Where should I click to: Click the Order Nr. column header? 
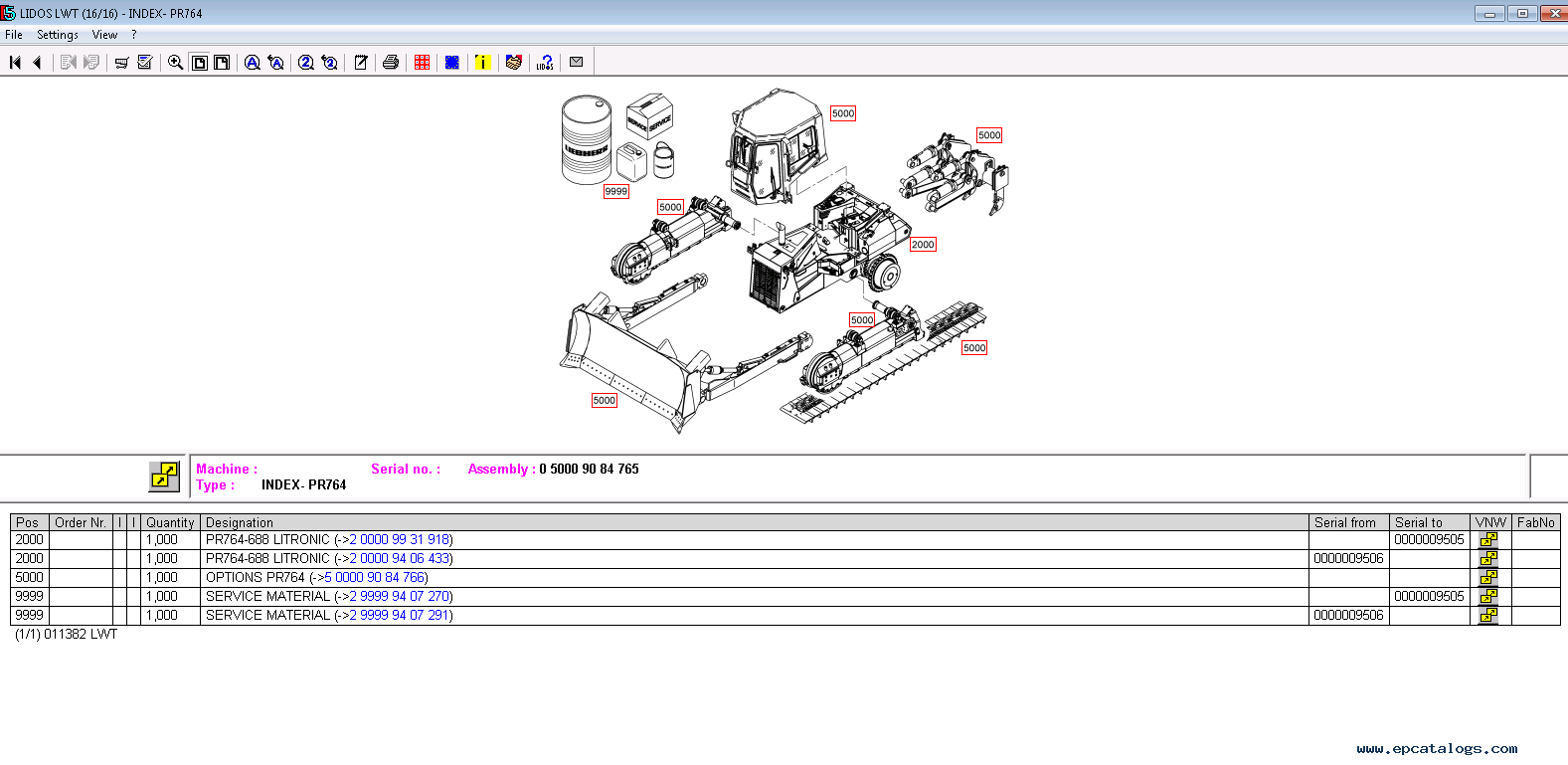coord(81,522)
